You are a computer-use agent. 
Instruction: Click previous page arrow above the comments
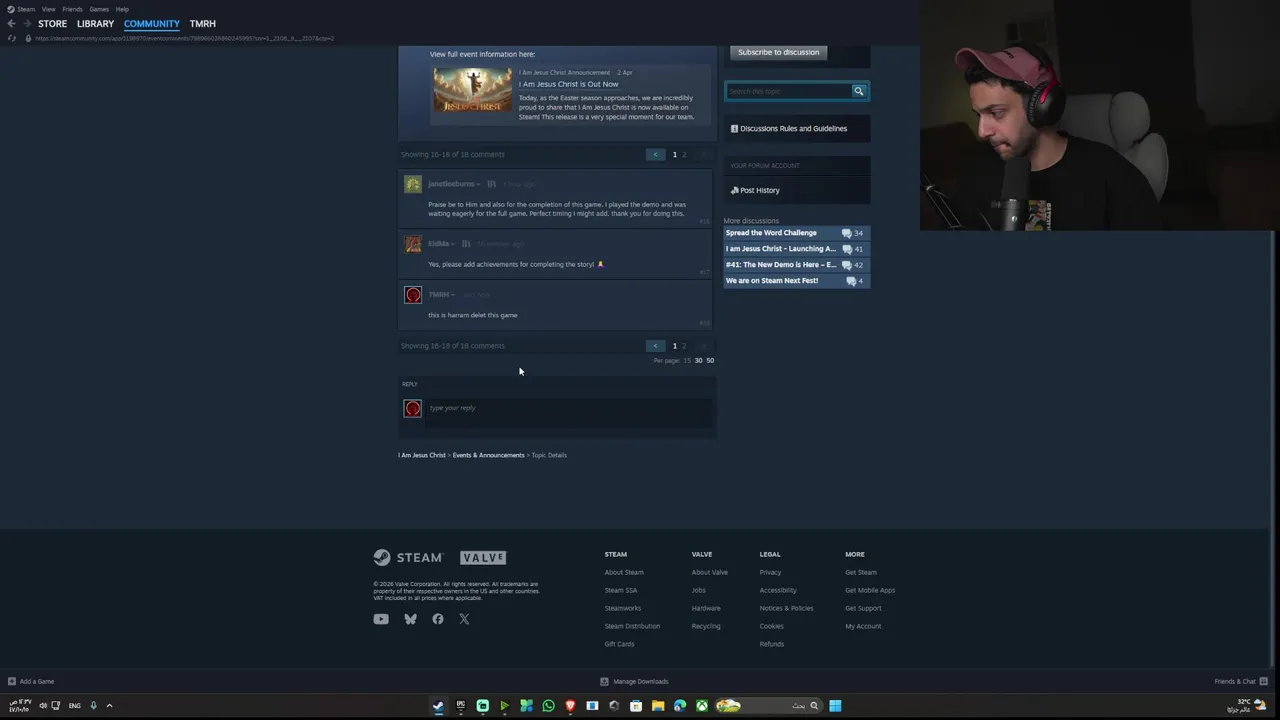click(x=656, y=155)
